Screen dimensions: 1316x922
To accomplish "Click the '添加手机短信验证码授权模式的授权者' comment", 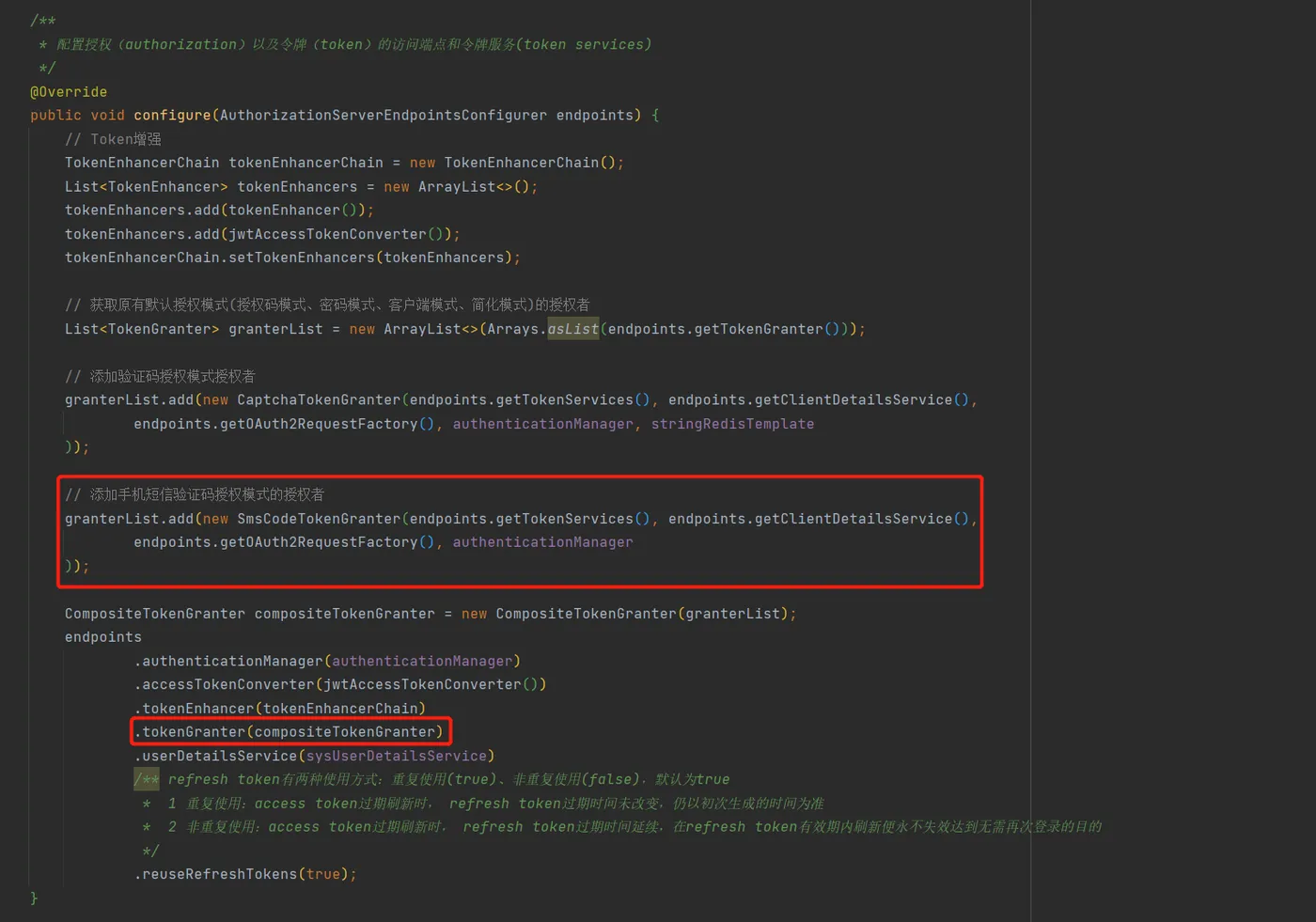I will [195, 494].
